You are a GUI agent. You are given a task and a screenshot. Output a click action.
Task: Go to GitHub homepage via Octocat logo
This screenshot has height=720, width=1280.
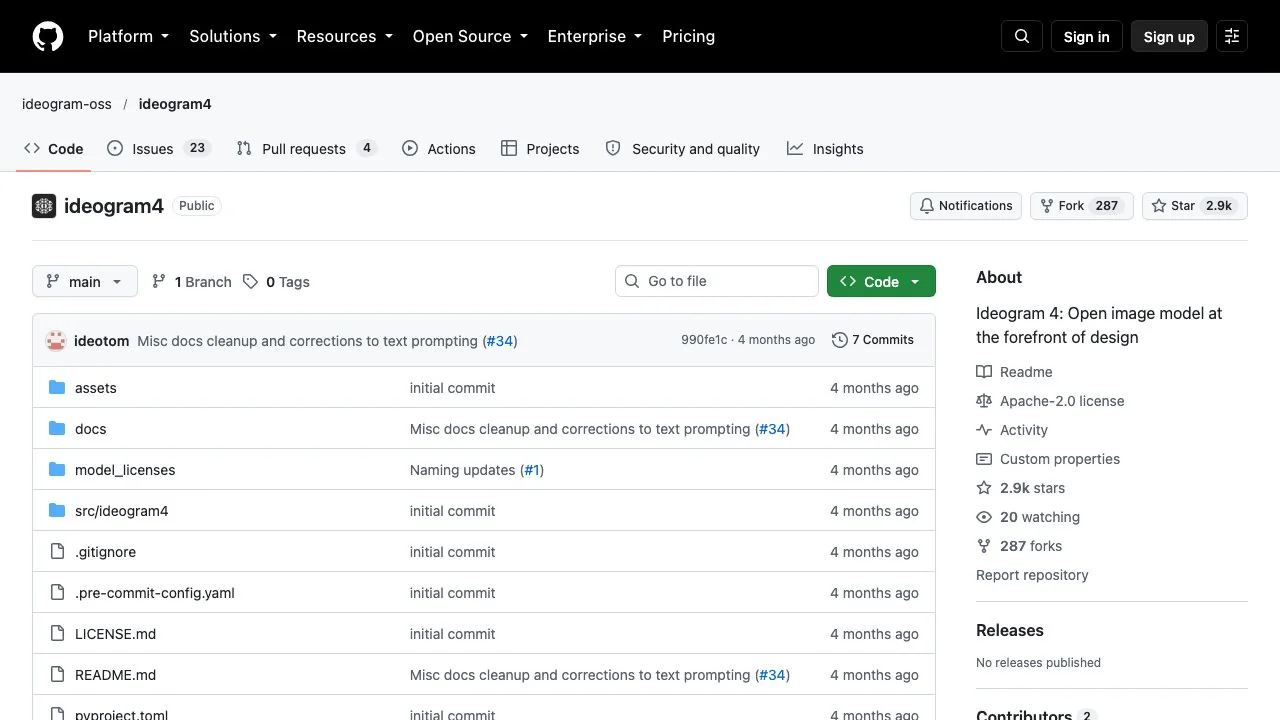point(48,36)
